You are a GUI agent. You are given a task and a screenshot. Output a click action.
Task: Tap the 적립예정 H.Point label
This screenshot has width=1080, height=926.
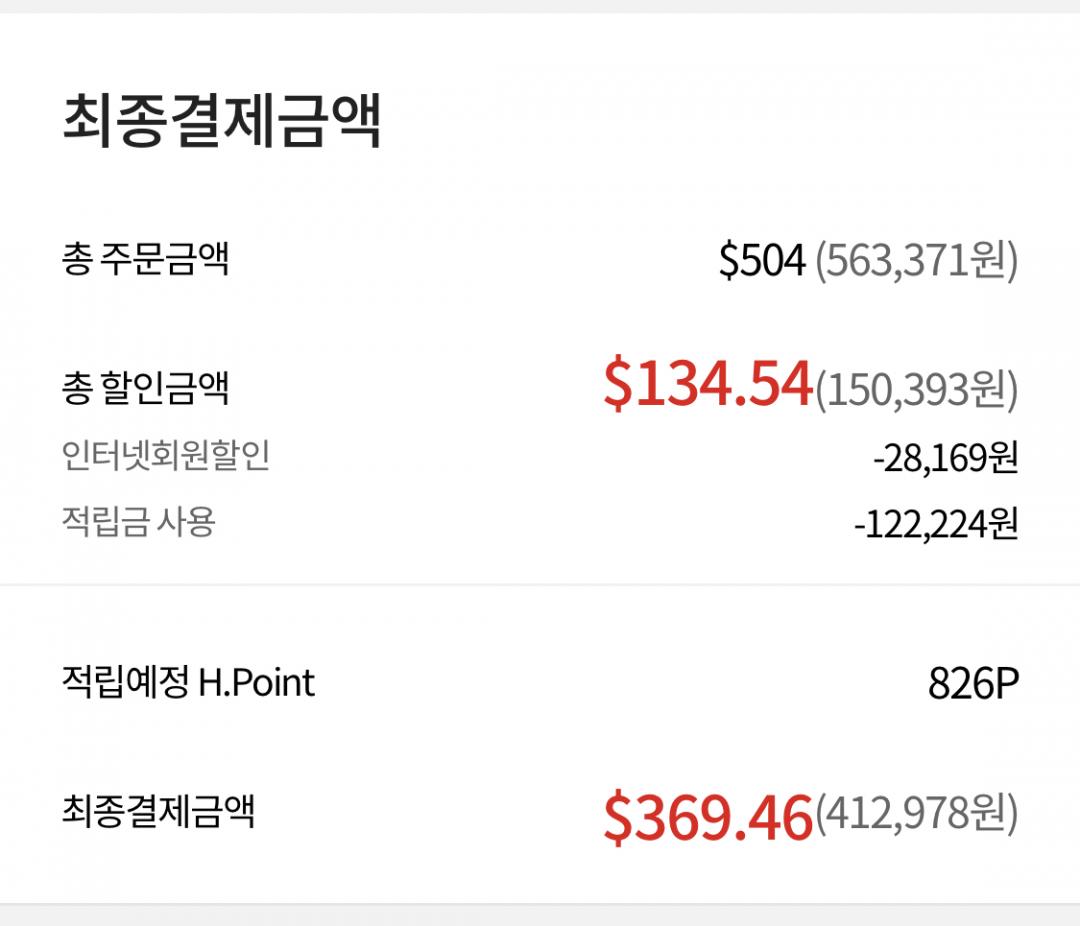coord(188,683)
